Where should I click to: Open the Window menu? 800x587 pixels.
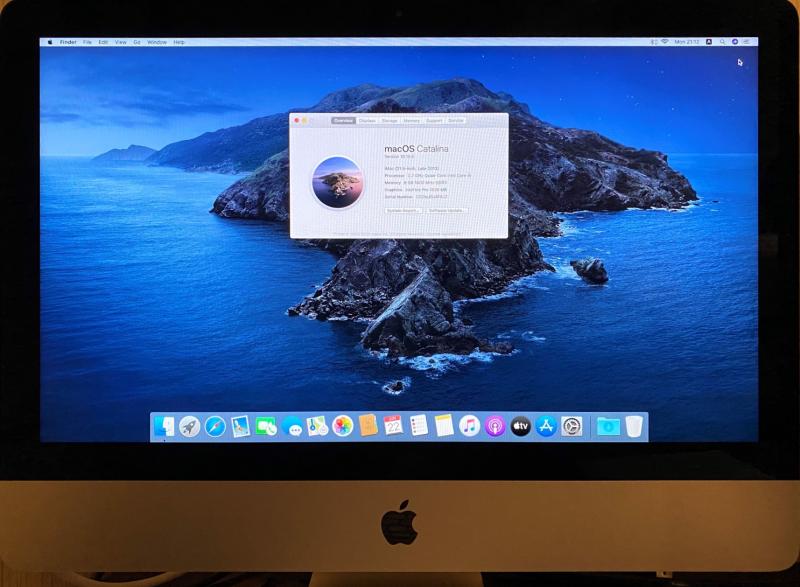coord(157,42)
